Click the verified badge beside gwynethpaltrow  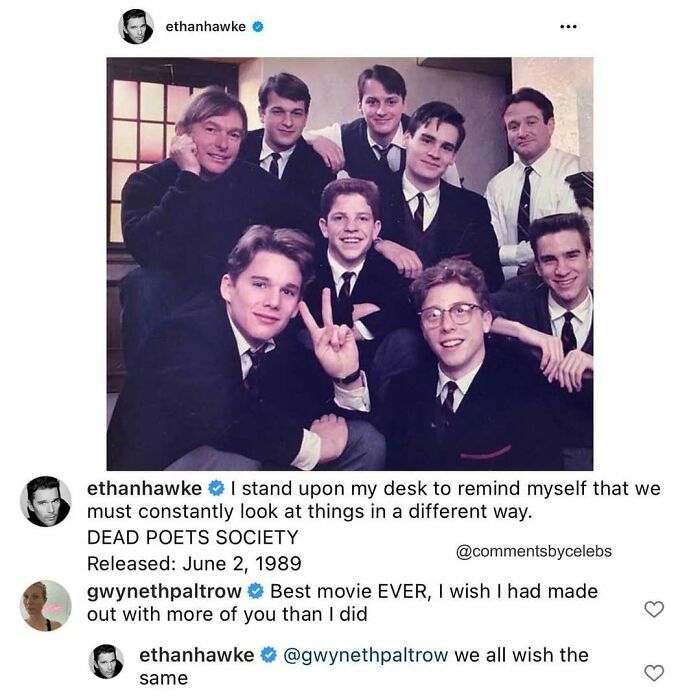[255, 591]
